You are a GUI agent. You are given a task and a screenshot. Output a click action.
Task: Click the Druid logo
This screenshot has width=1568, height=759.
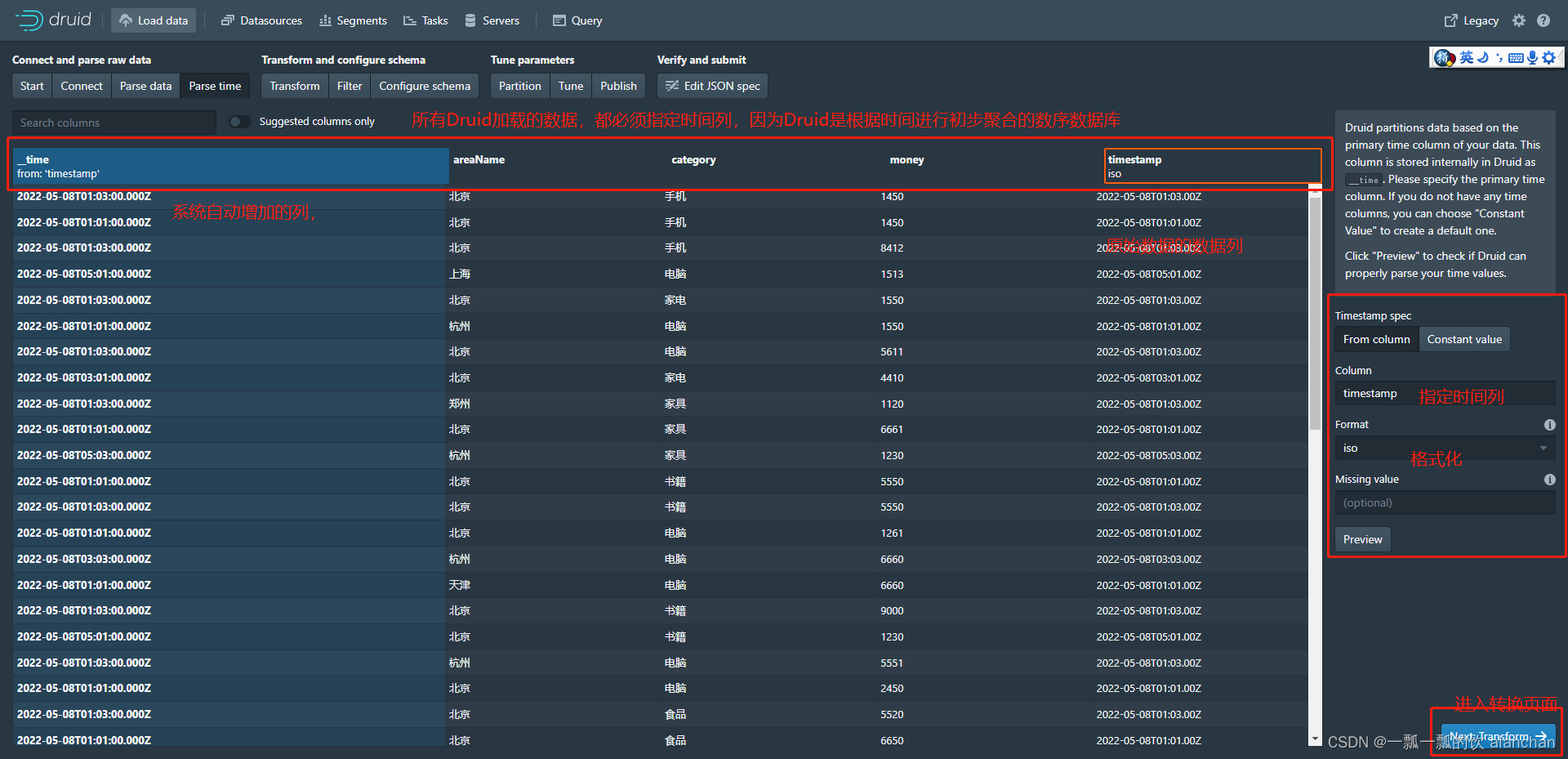pos(53,20)
